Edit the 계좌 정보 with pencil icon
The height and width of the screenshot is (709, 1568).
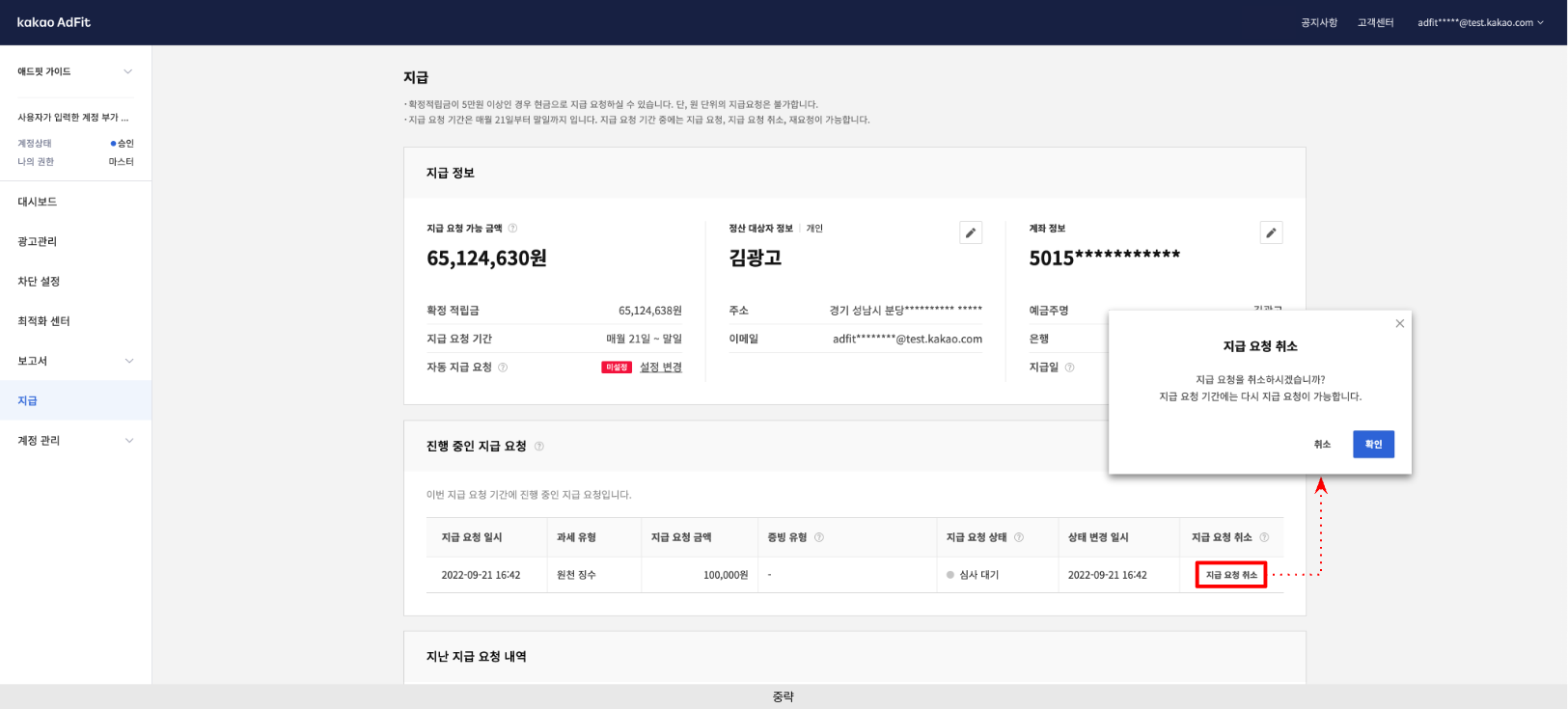click(1271, 232)
